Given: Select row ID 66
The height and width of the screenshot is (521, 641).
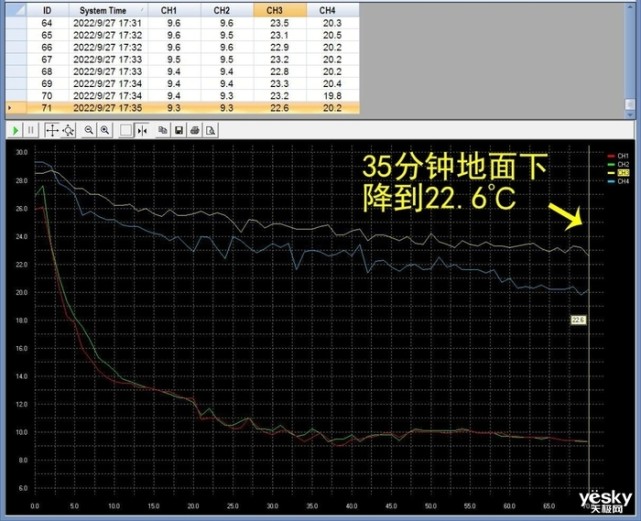Looking at the screenshot, I should click(x=182, y=47).
